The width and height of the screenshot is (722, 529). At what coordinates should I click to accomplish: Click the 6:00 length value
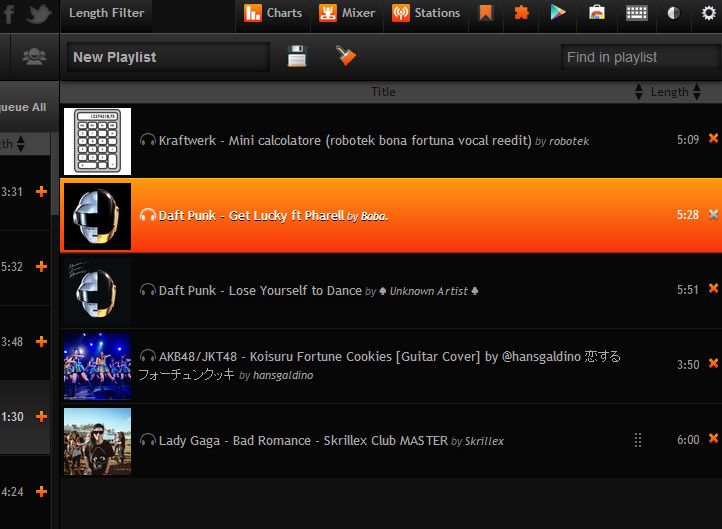[688, 440]
